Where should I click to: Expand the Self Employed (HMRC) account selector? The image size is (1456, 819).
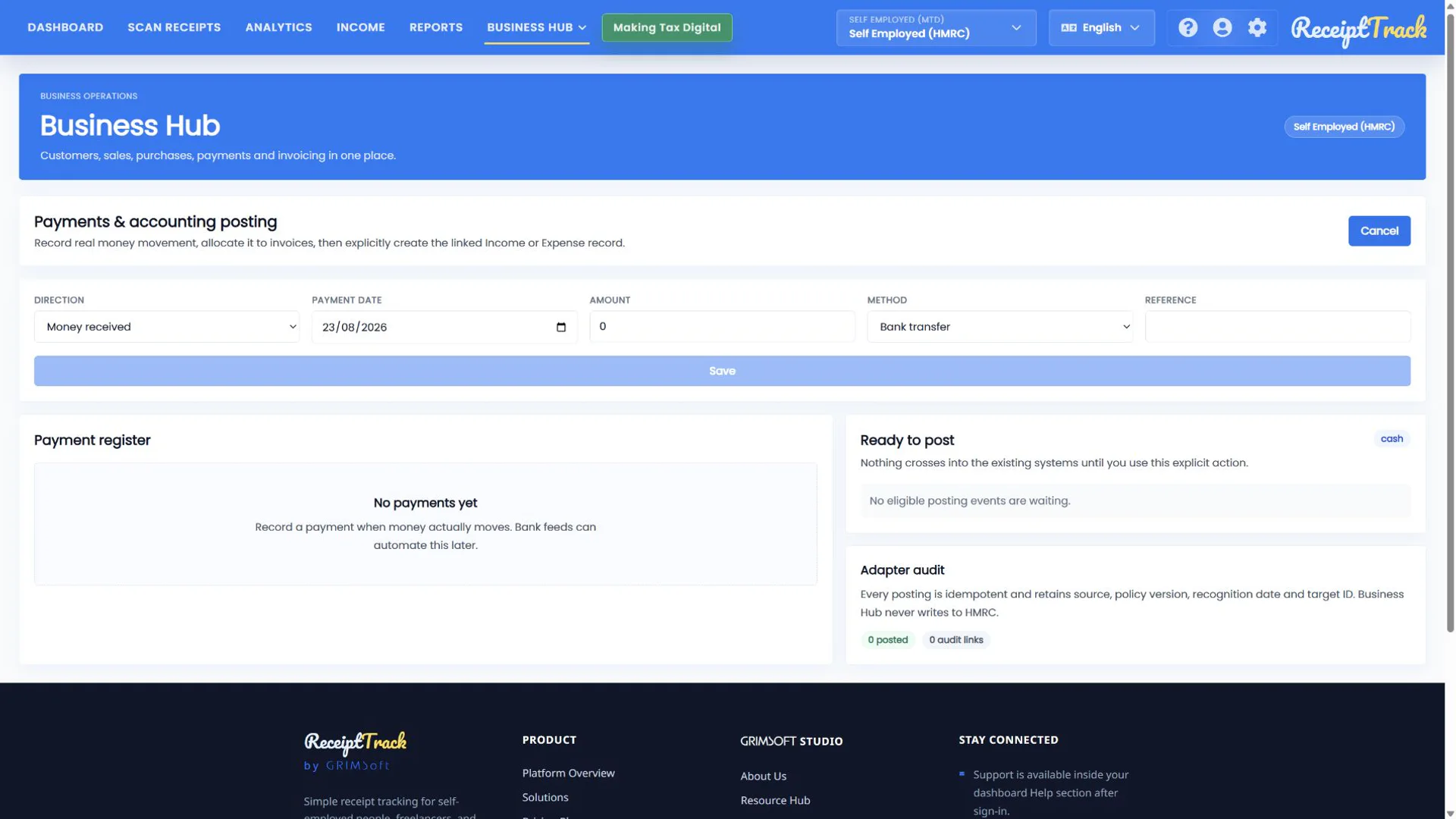click(936, 28)
